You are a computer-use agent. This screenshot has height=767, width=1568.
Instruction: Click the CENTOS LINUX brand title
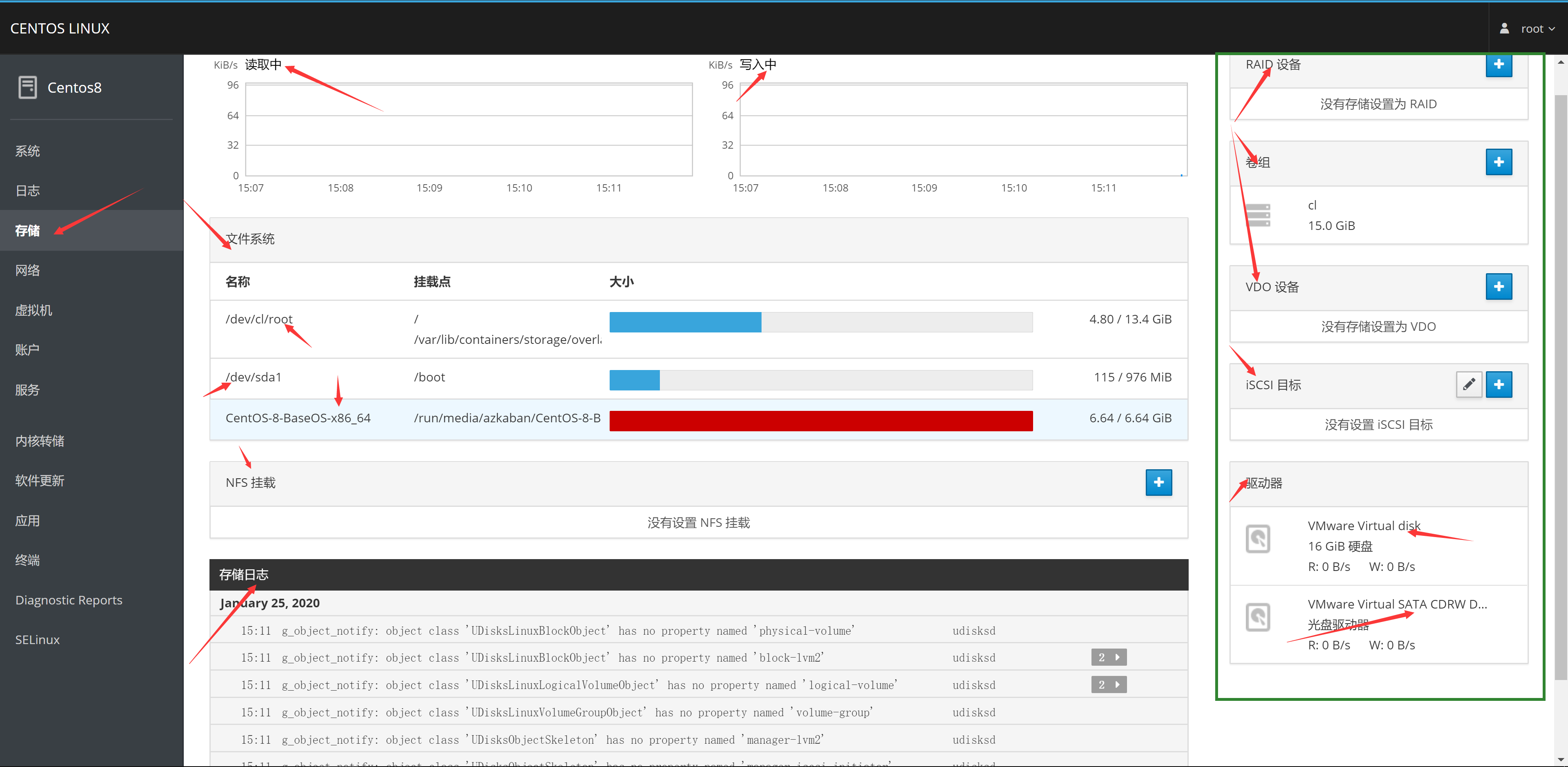(60, 29)
